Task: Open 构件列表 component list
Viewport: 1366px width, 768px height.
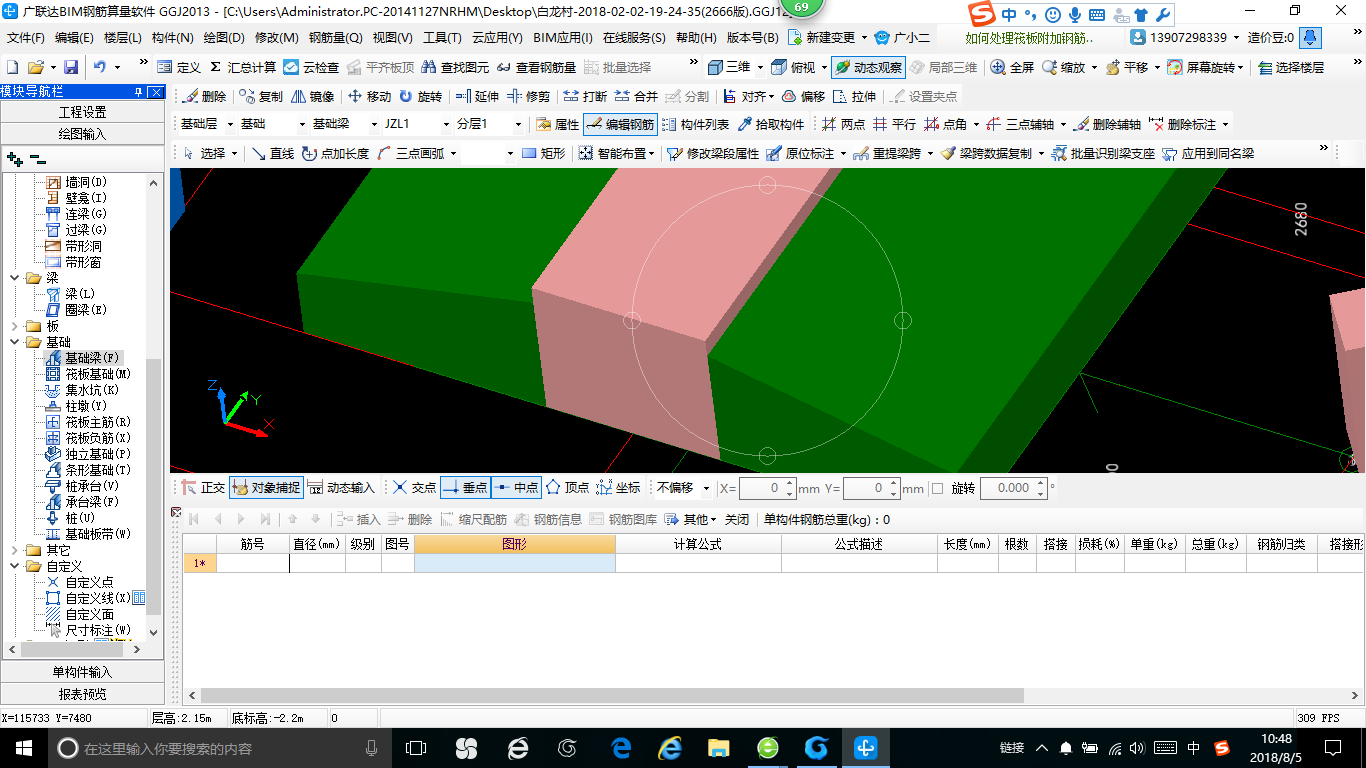Action: 695,125
